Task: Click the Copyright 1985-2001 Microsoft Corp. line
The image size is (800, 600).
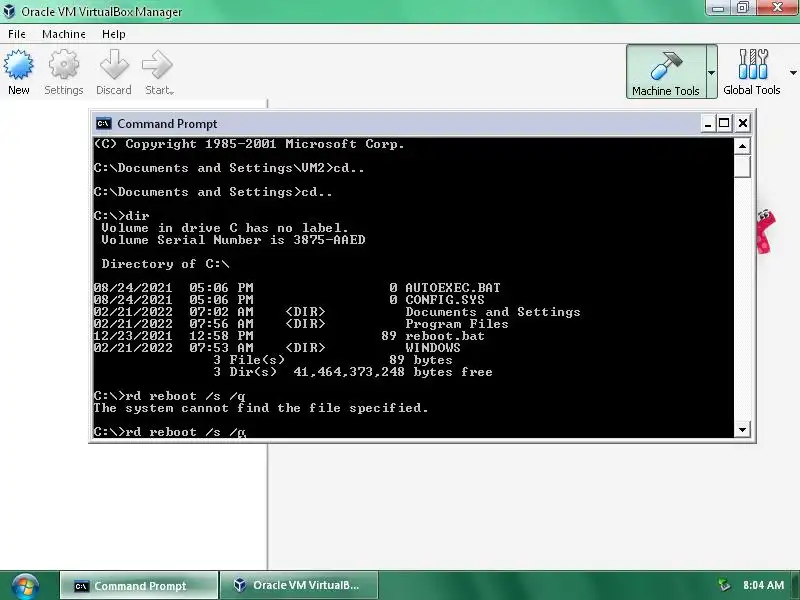Action: click(249, 144)
